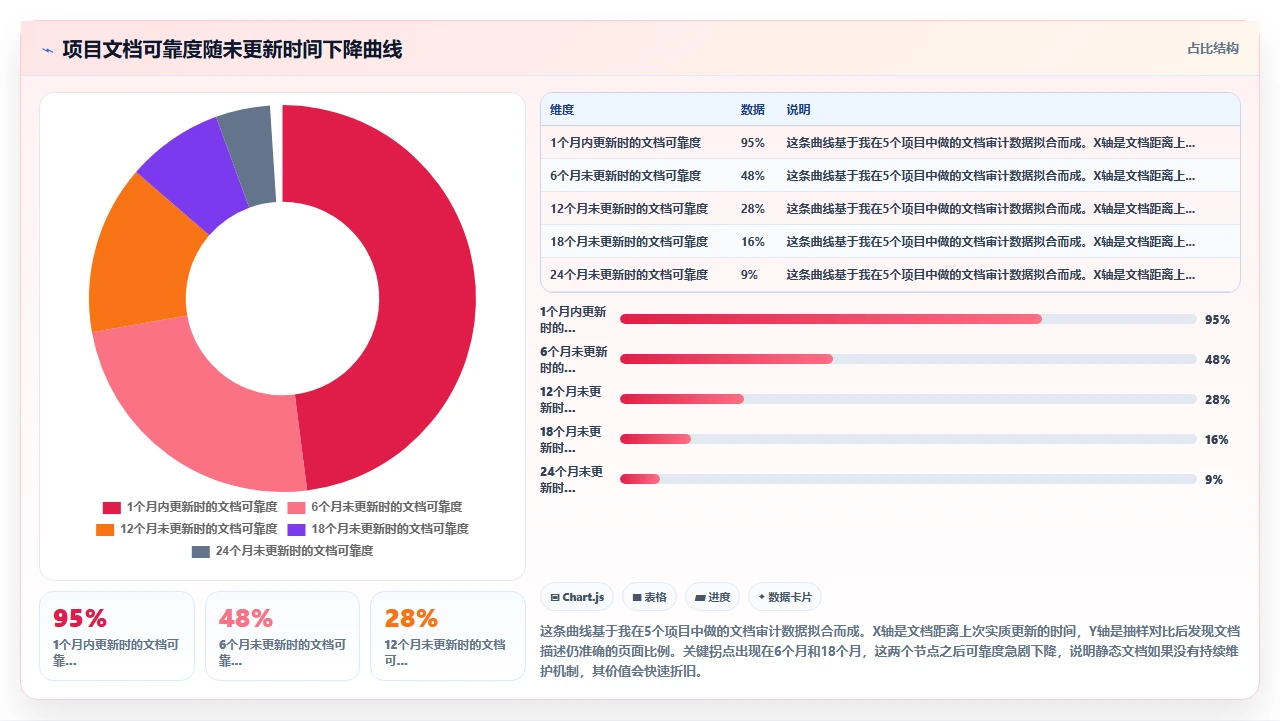Toggle legend swatch for 18个月未更新时的文档可靠度
The image size is (1280, 721).
click(x=297, y=529)
